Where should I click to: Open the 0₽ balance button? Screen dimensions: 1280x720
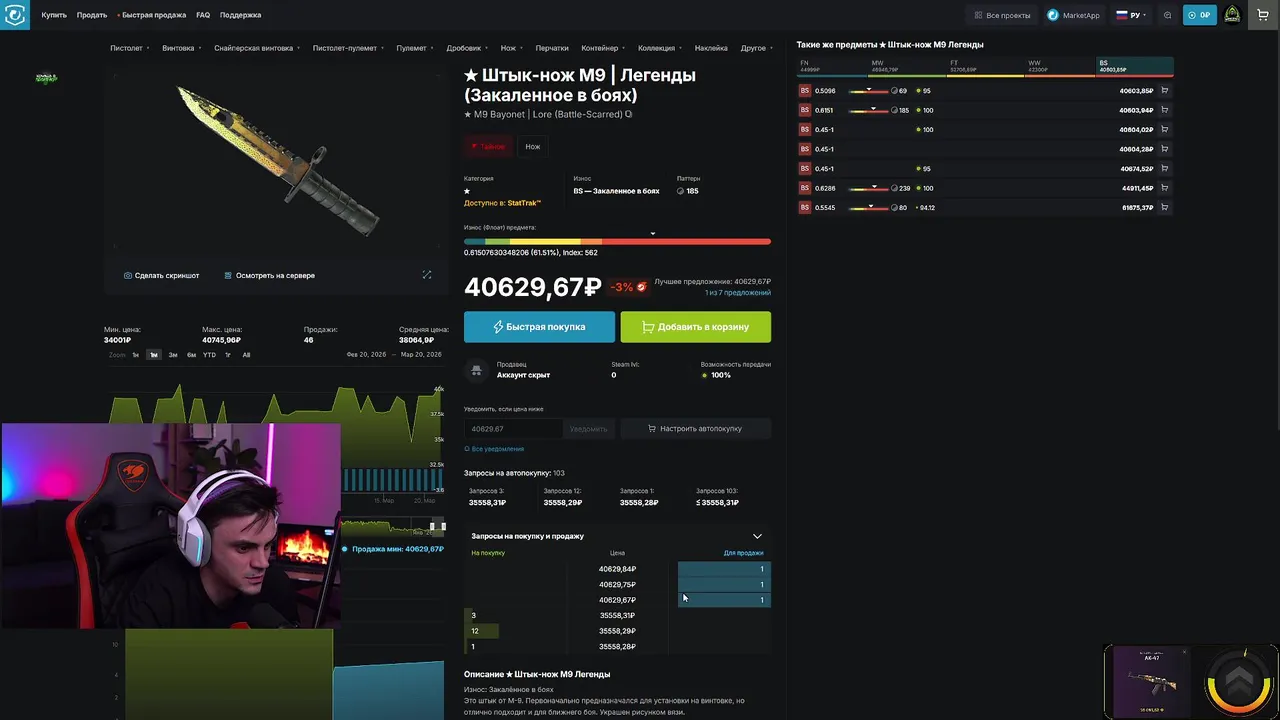coord(1199,15)
